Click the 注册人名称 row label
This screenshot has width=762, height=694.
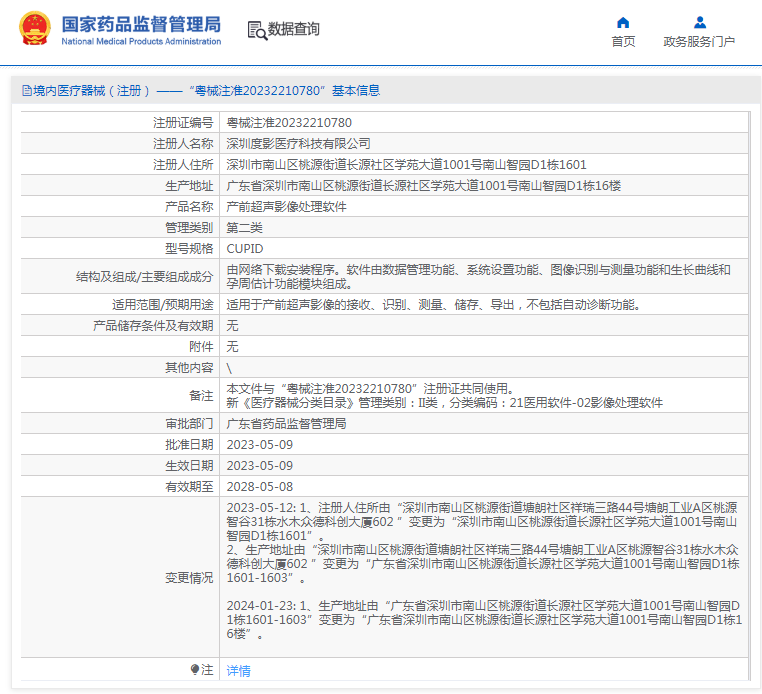[x=183, y=144]
